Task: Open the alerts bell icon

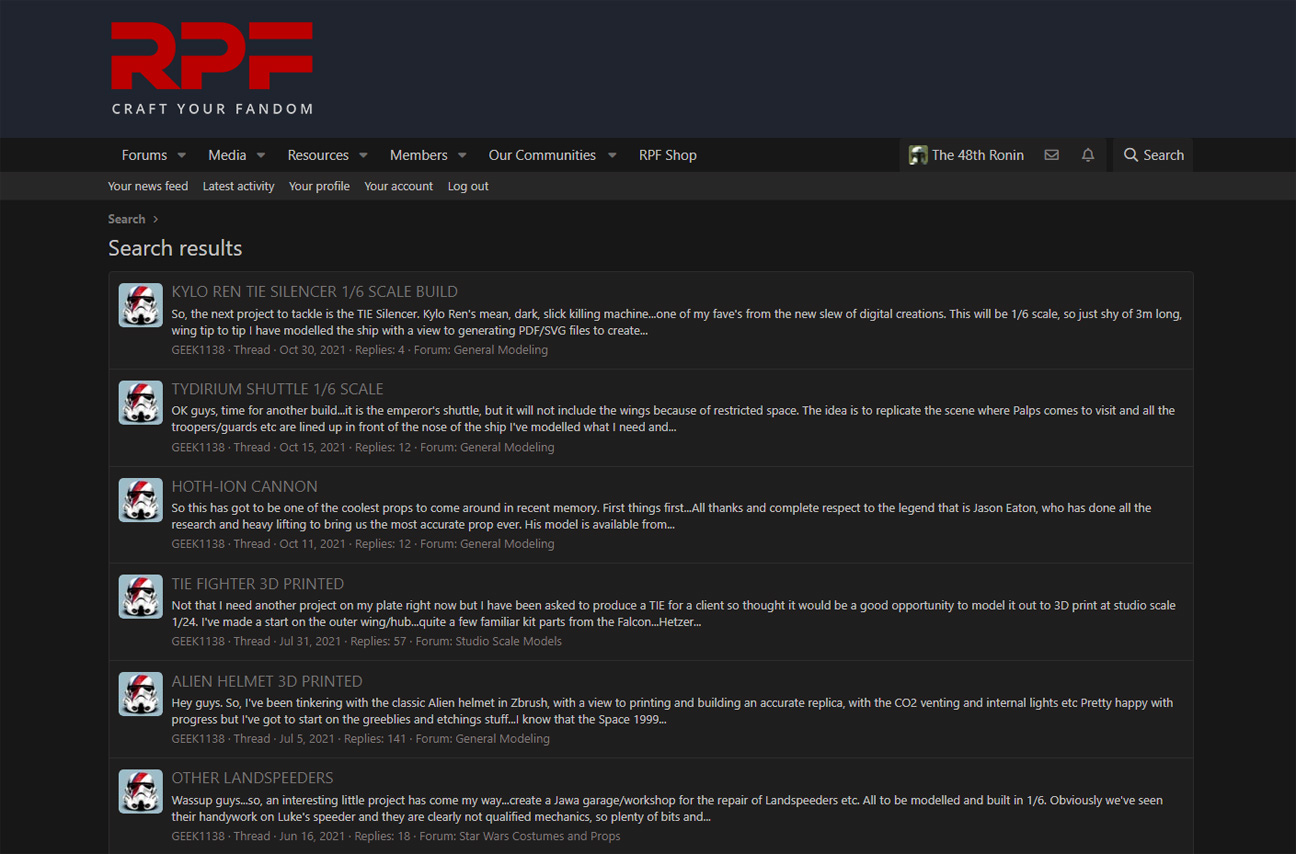Action: point(1088,155)
